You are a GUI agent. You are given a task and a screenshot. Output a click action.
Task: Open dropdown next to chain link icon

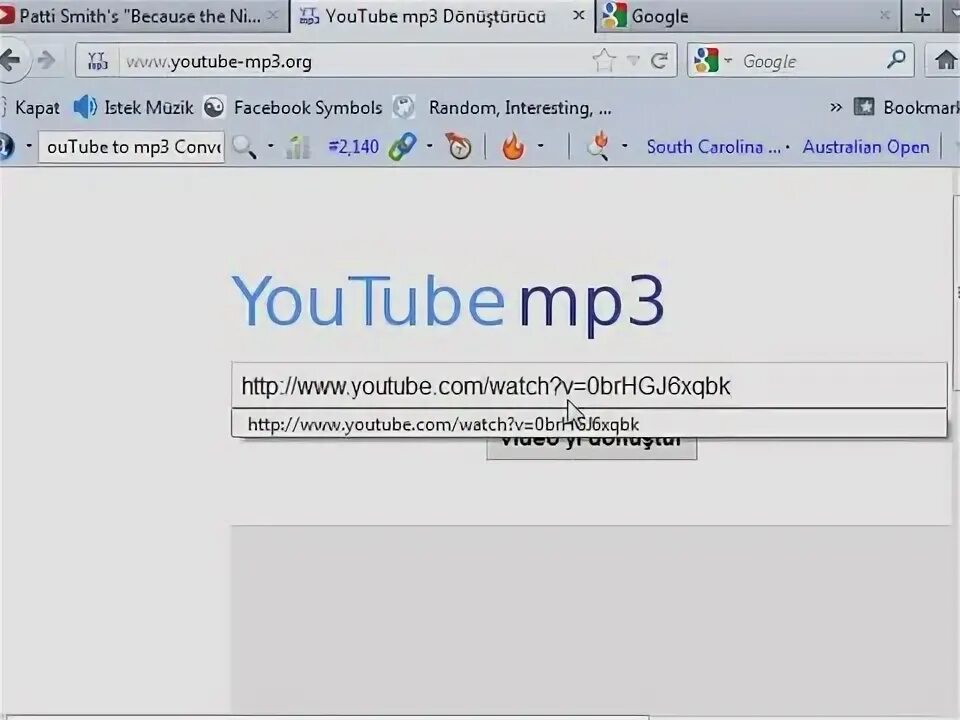[x=429, y=146]
